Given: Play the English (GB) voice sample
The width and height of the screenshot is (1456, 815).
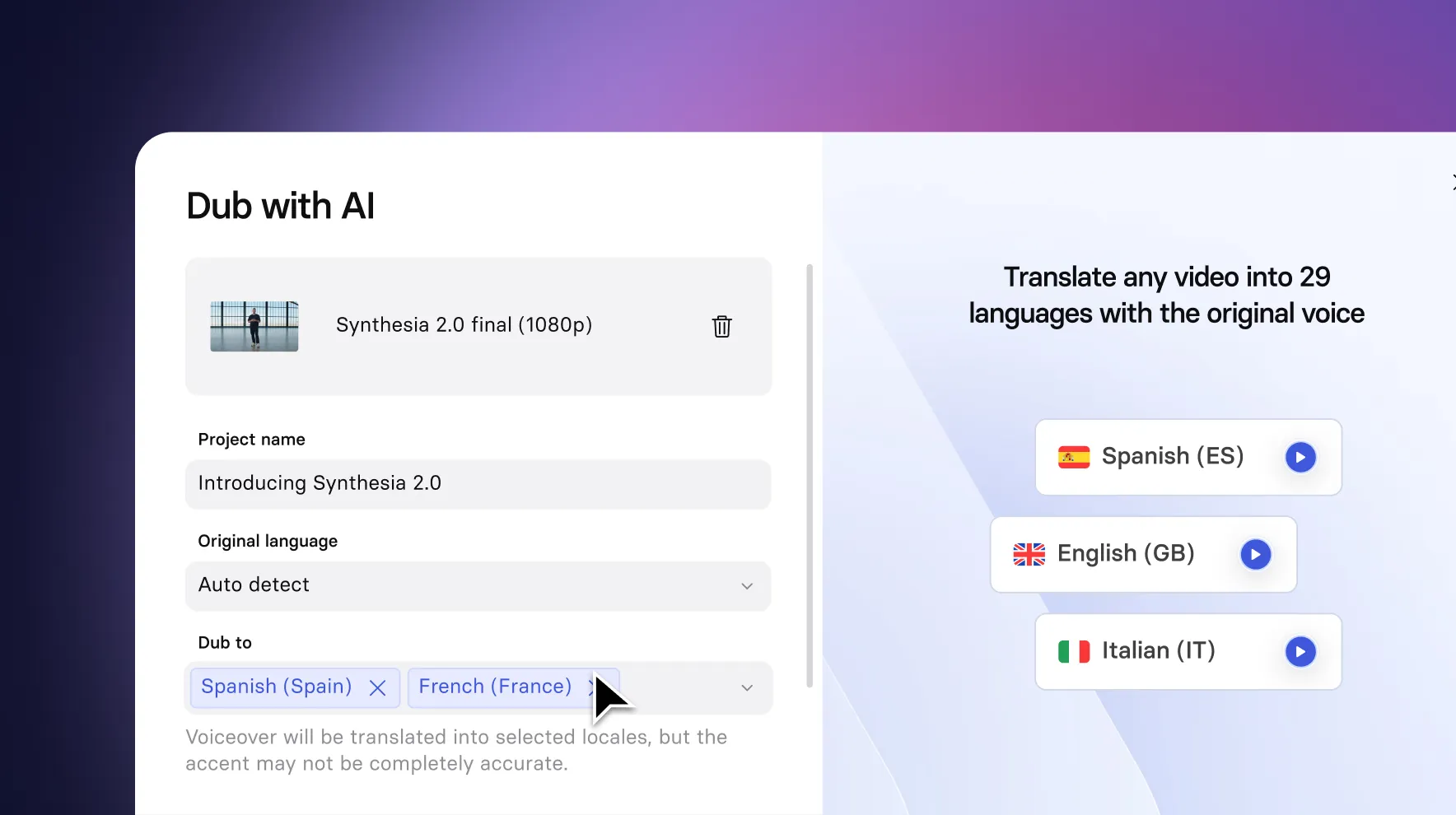Looking at the screenshot, I should pyautogui.click(x=1255, y=554).
